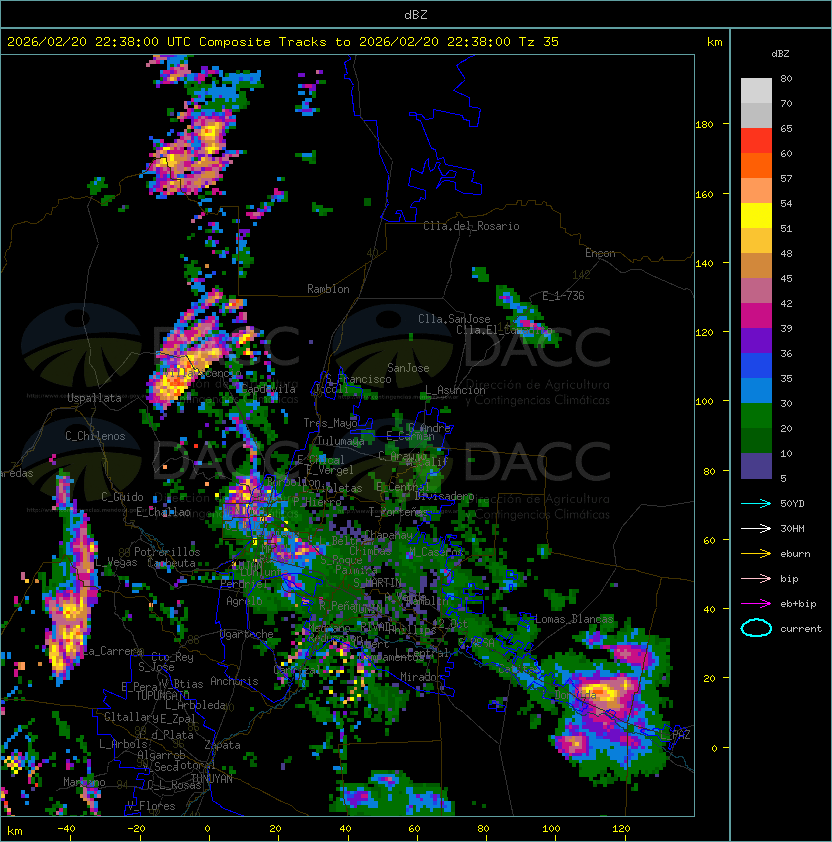Click the '60' tick on the horizontal km axis
This screenshot has width=832, height=842.
(x=414, y=829)
